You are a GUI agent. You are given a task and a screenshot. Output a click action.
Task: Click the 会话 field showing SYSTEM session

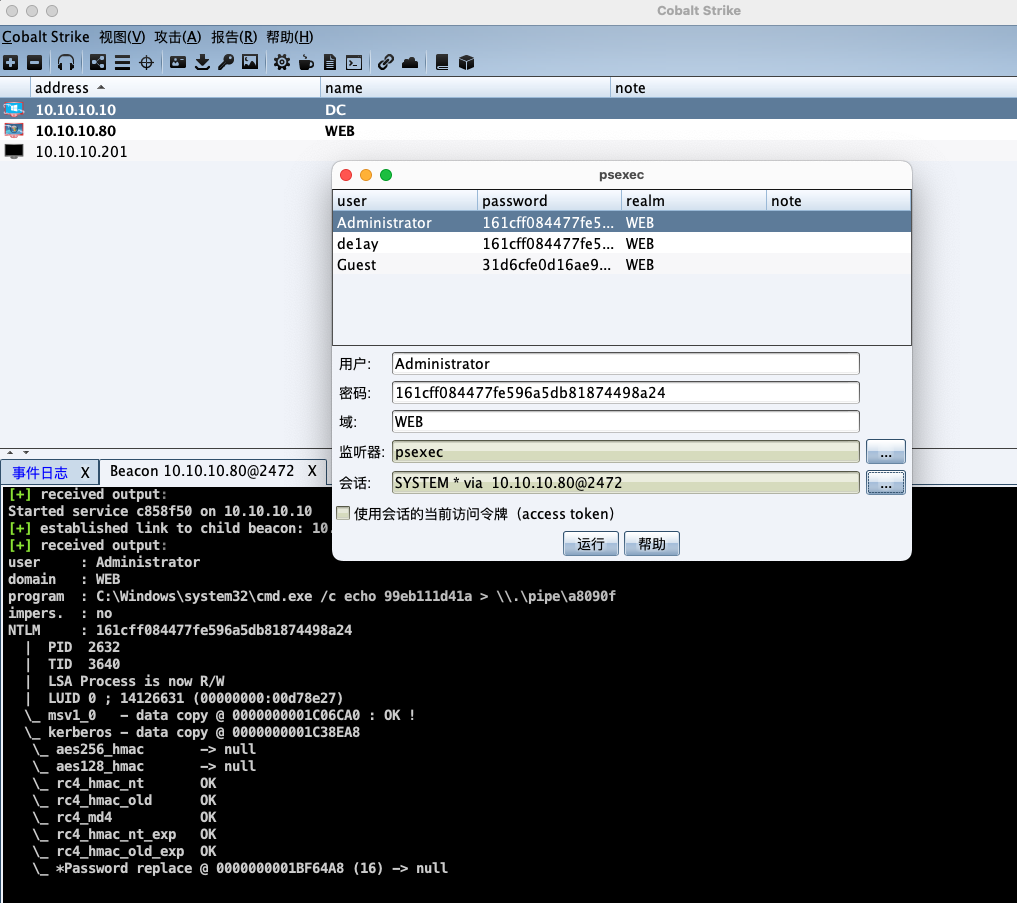pos(625,483)
